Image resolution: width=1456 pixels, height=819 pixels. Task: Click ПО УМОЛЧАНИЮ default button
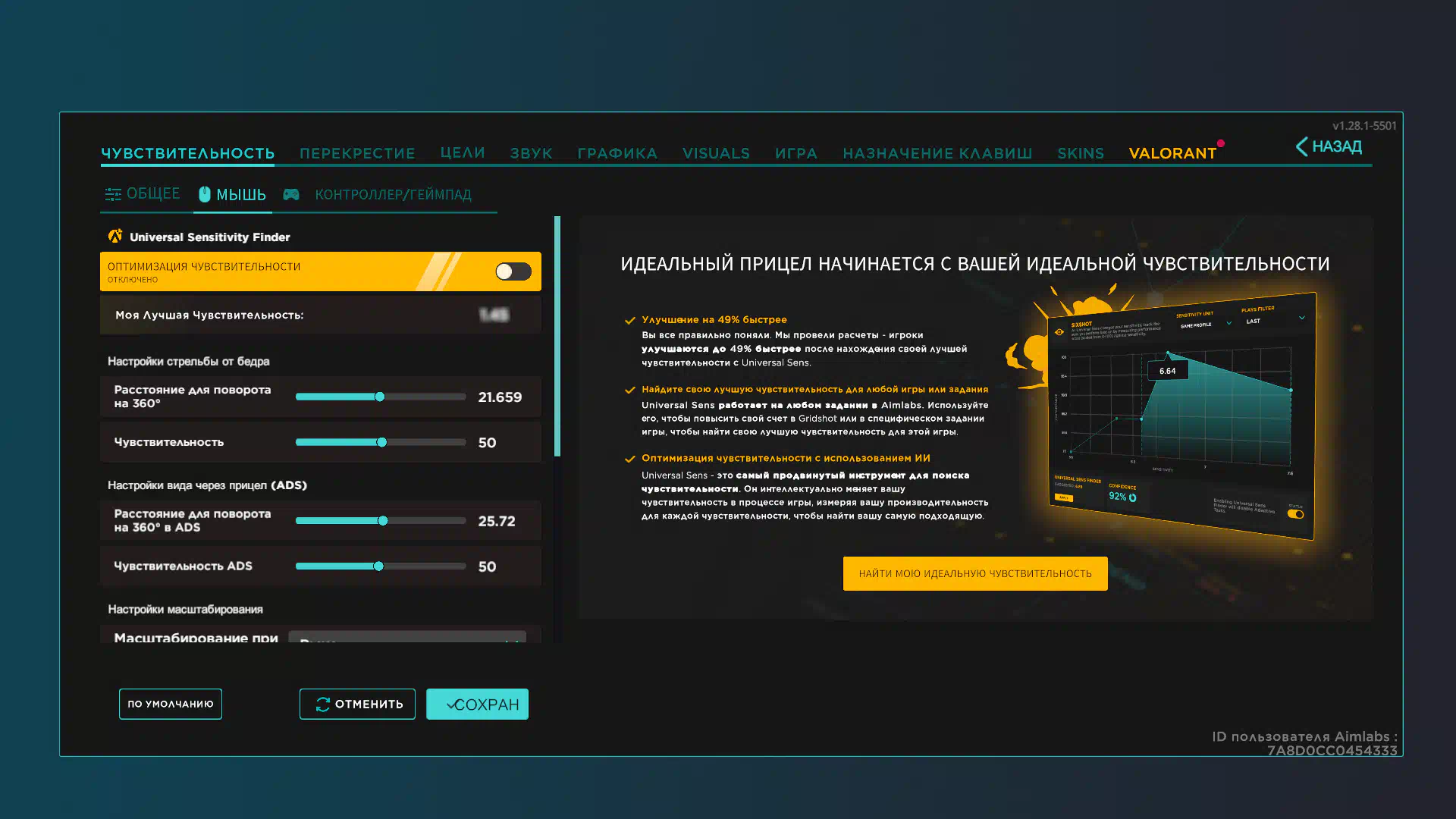click(x=171, y=704)
